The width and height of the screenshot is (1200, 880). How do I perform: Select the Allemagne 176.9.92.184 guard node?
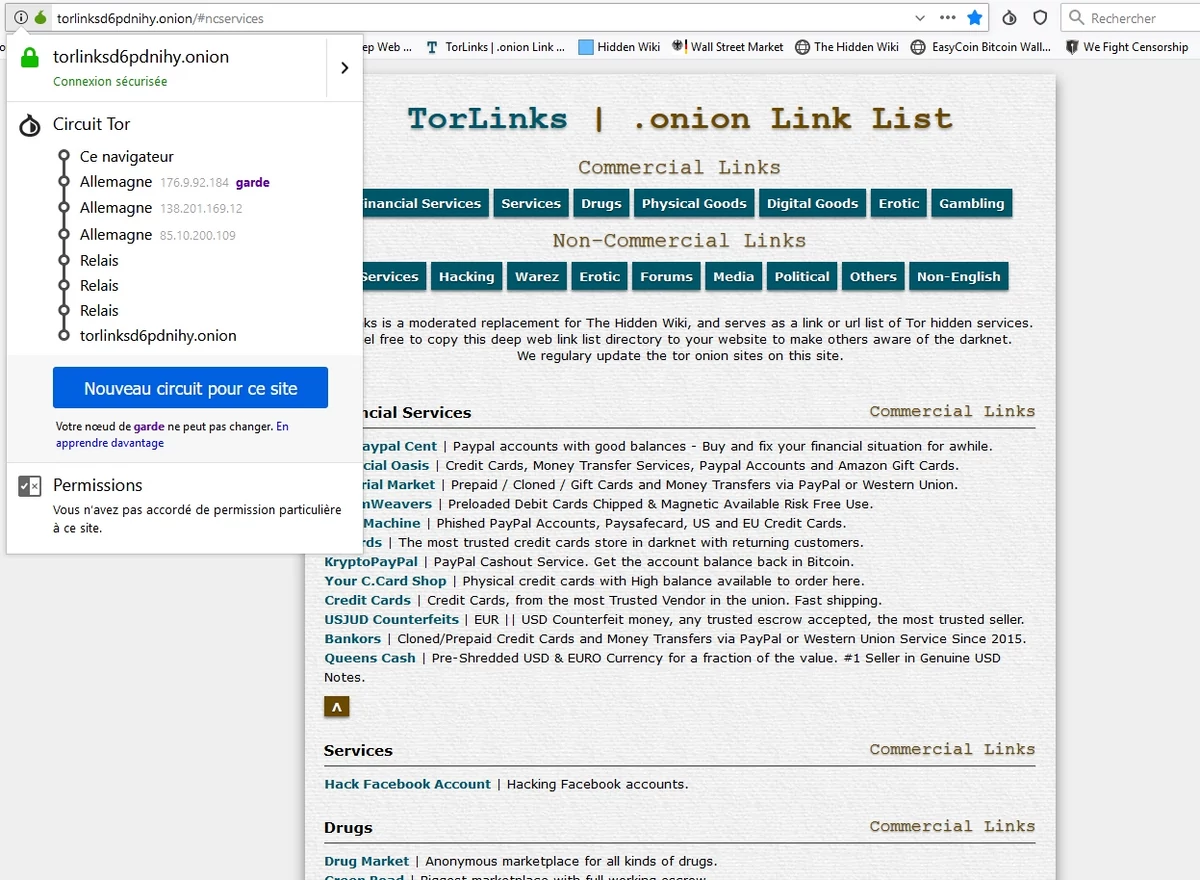click(175, 182)
